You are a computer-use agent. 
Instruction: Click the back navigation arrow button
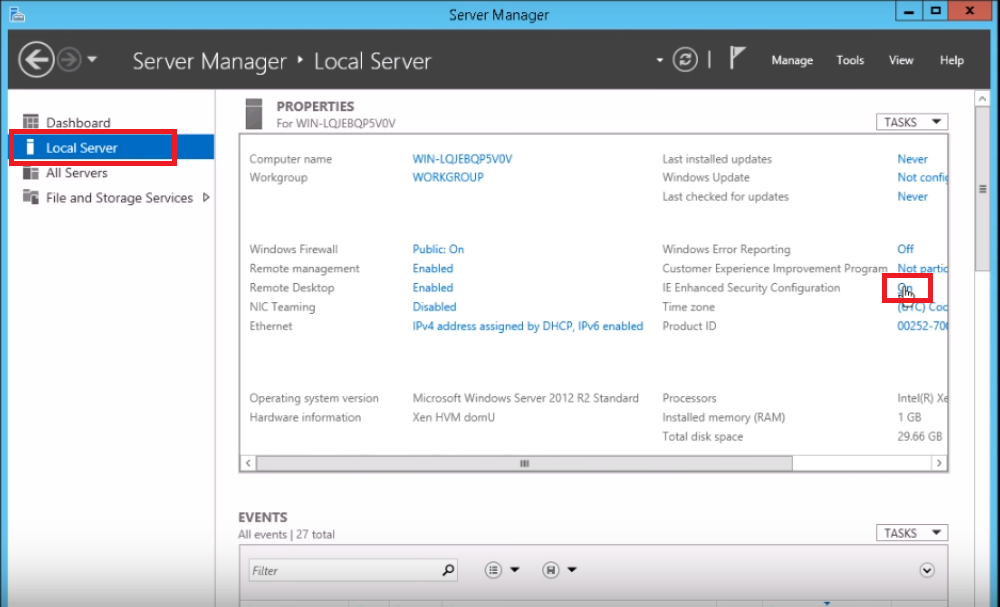coord(36,60)
